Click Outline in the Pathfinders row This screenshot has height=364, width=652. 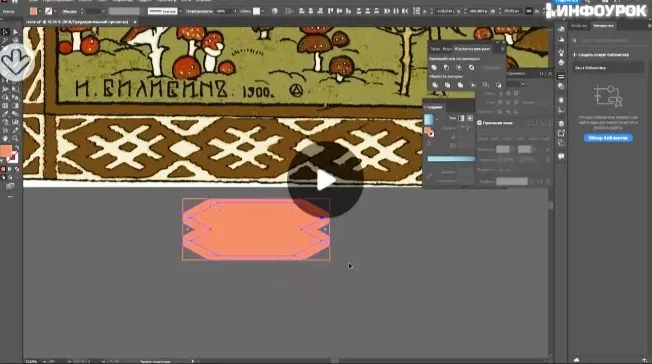click(x=486, y=85)
